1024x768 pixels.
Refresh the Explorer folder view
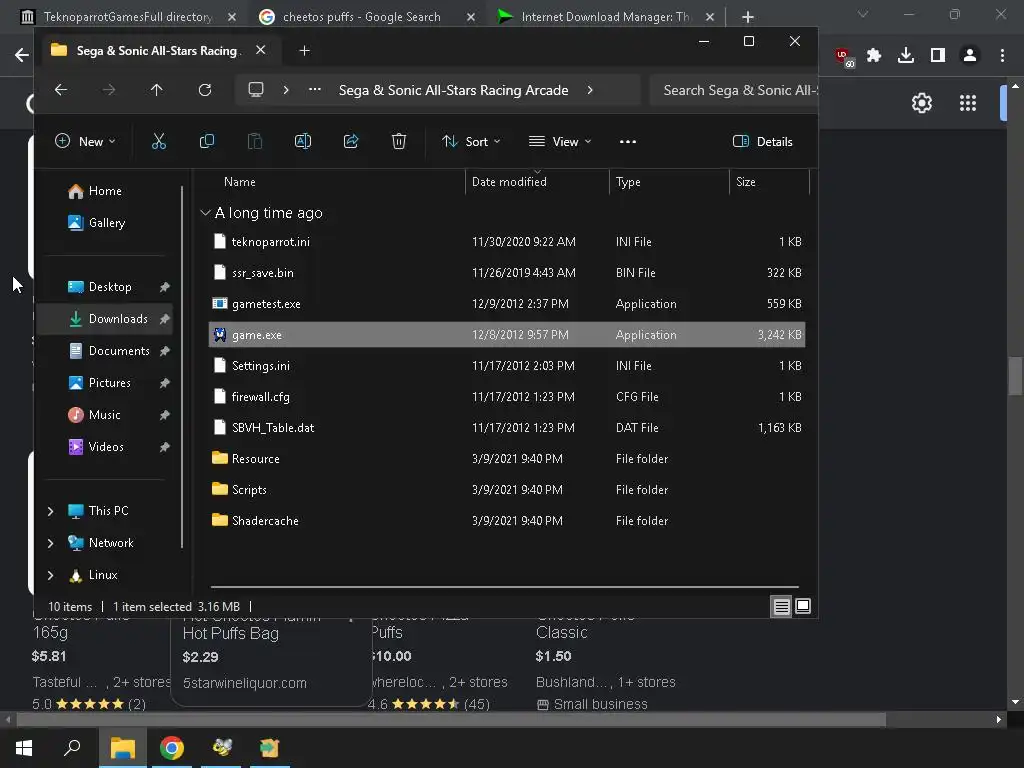(x=205, y=90)
